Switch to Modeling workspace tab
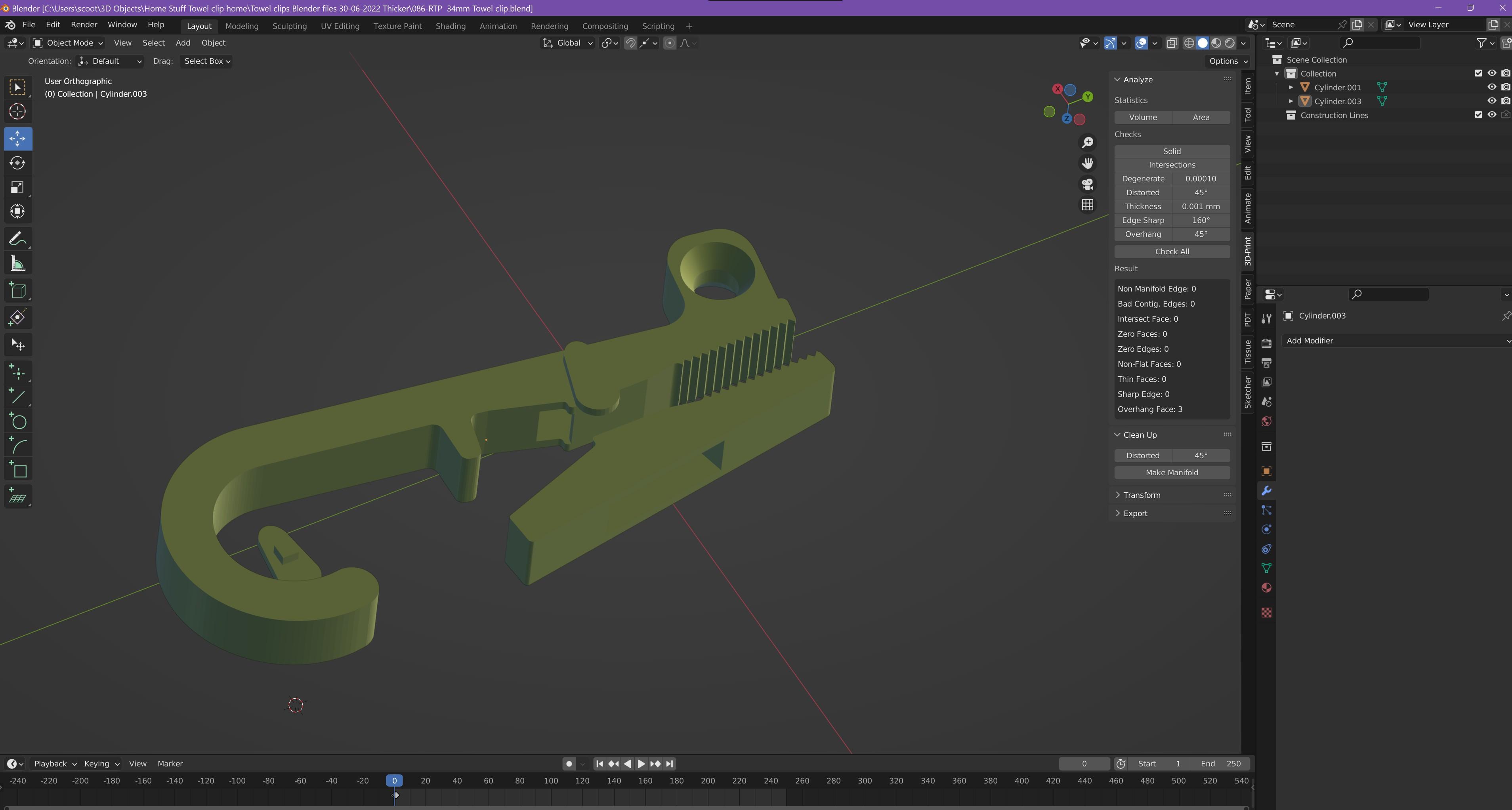The width and height of the screenshot is (1512, 810). tap(242, 26)
